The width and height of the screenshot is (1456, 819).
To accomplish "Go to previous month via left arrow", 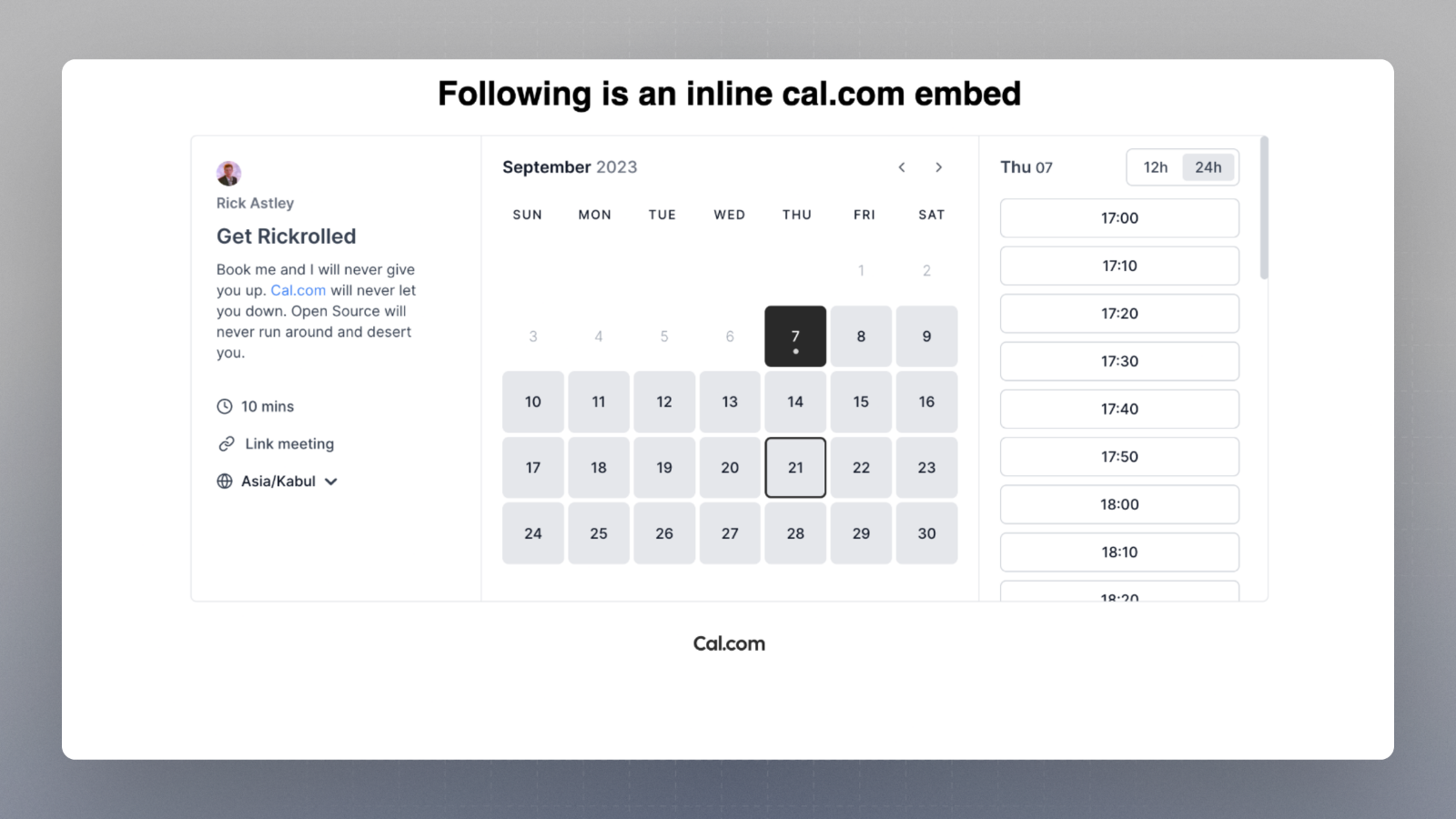I will point(901,167).
